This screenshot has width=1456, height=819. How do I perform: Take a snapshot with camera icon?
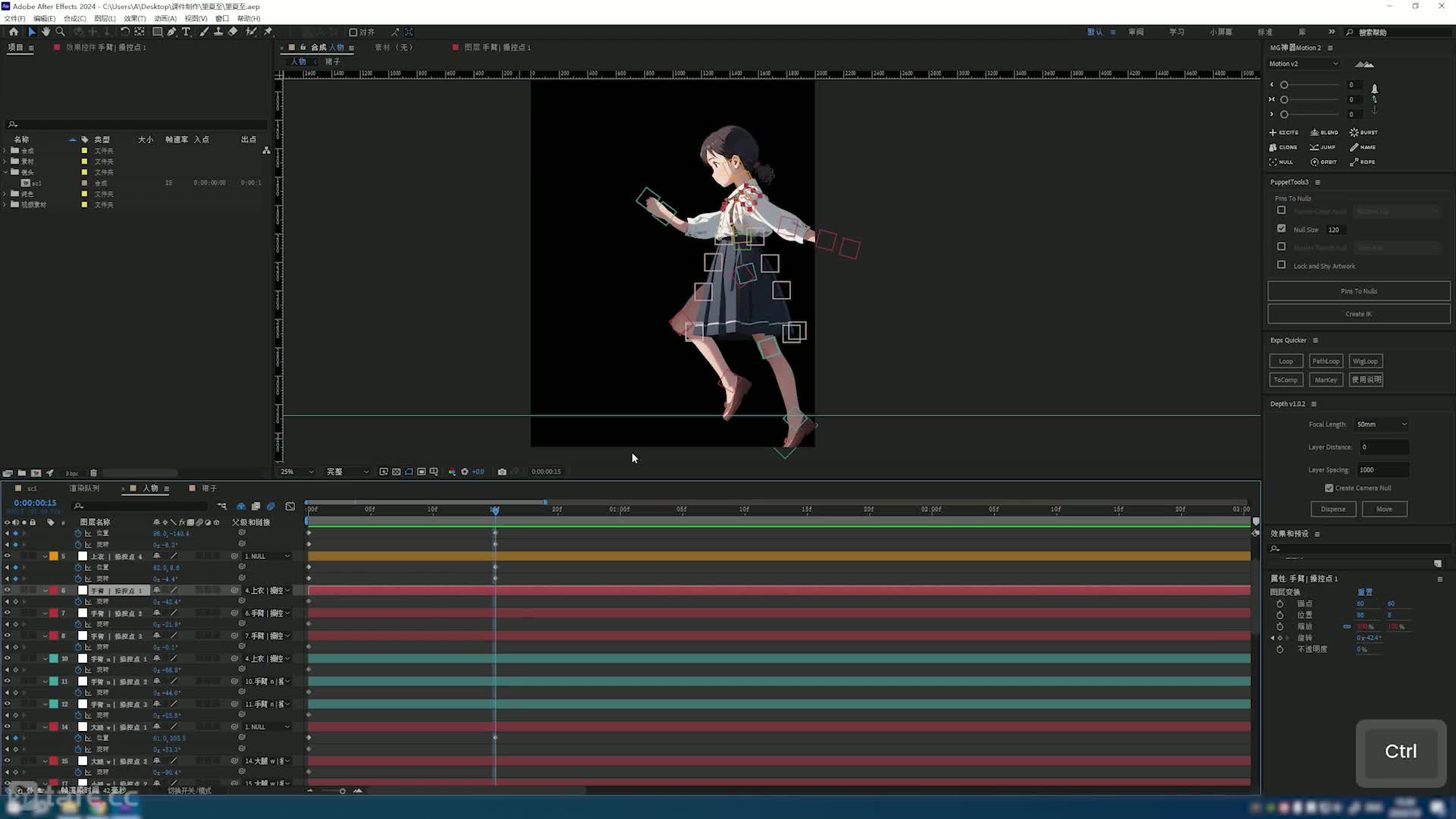pyautogui.click(x=502, y=472)
